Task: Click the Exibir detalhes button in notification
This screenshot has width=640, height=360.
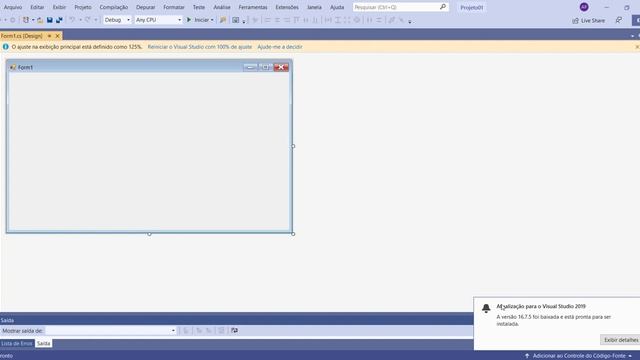Action: 621,340
